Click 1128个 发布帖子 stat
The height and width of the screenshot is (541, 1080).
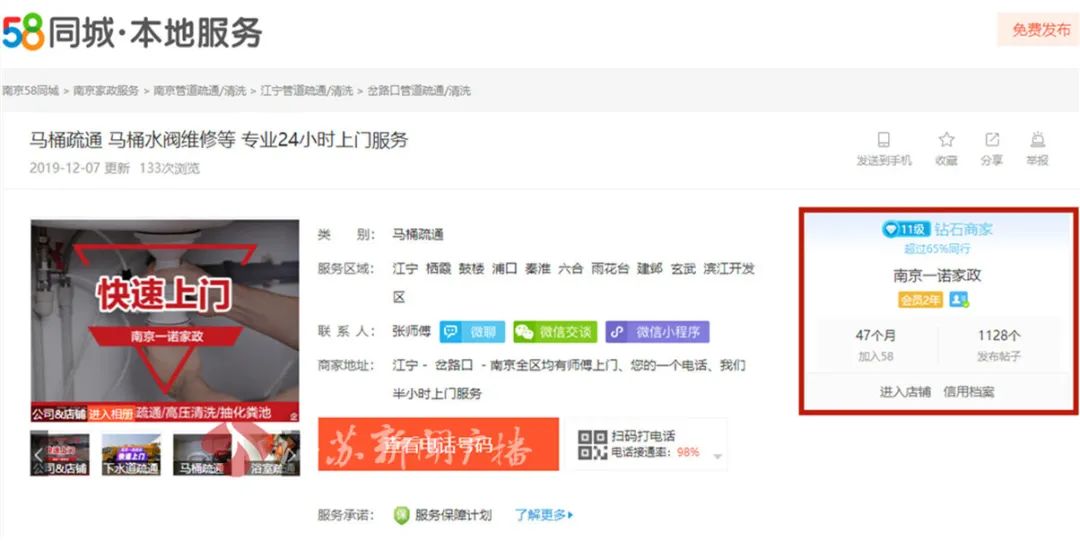(999, 345)
